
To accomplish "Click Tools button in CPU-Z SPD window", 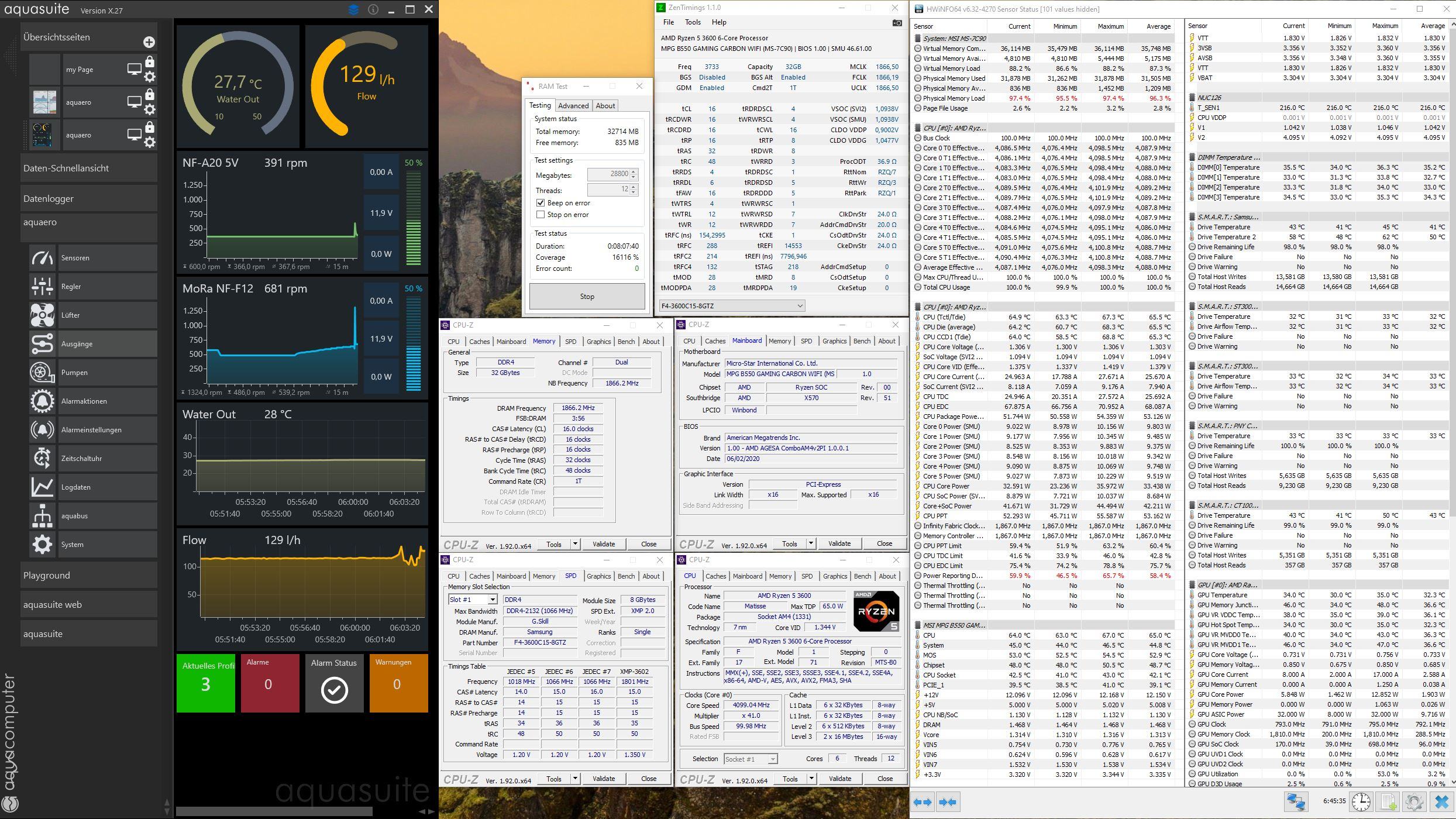I will [554, 779].
